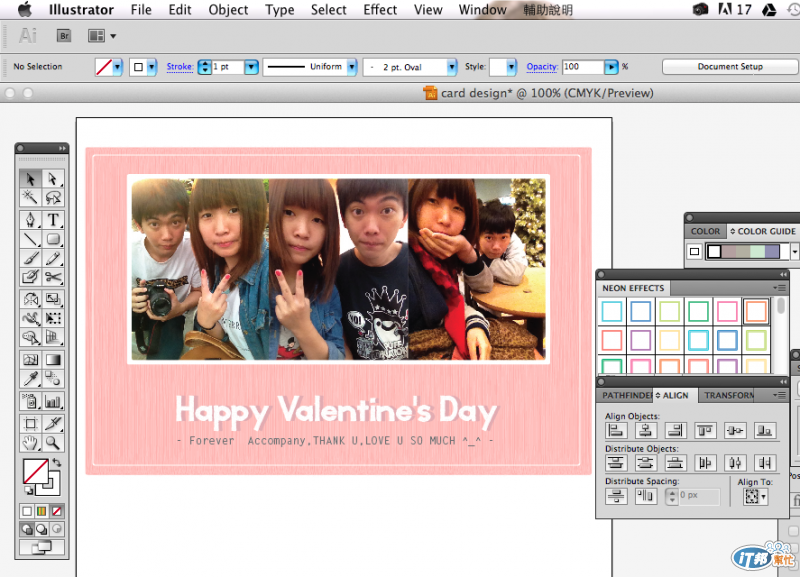Click the Document Setup button
Image resolution: width=800 pixels, height=577 pixels.
[x=729, y=67]
